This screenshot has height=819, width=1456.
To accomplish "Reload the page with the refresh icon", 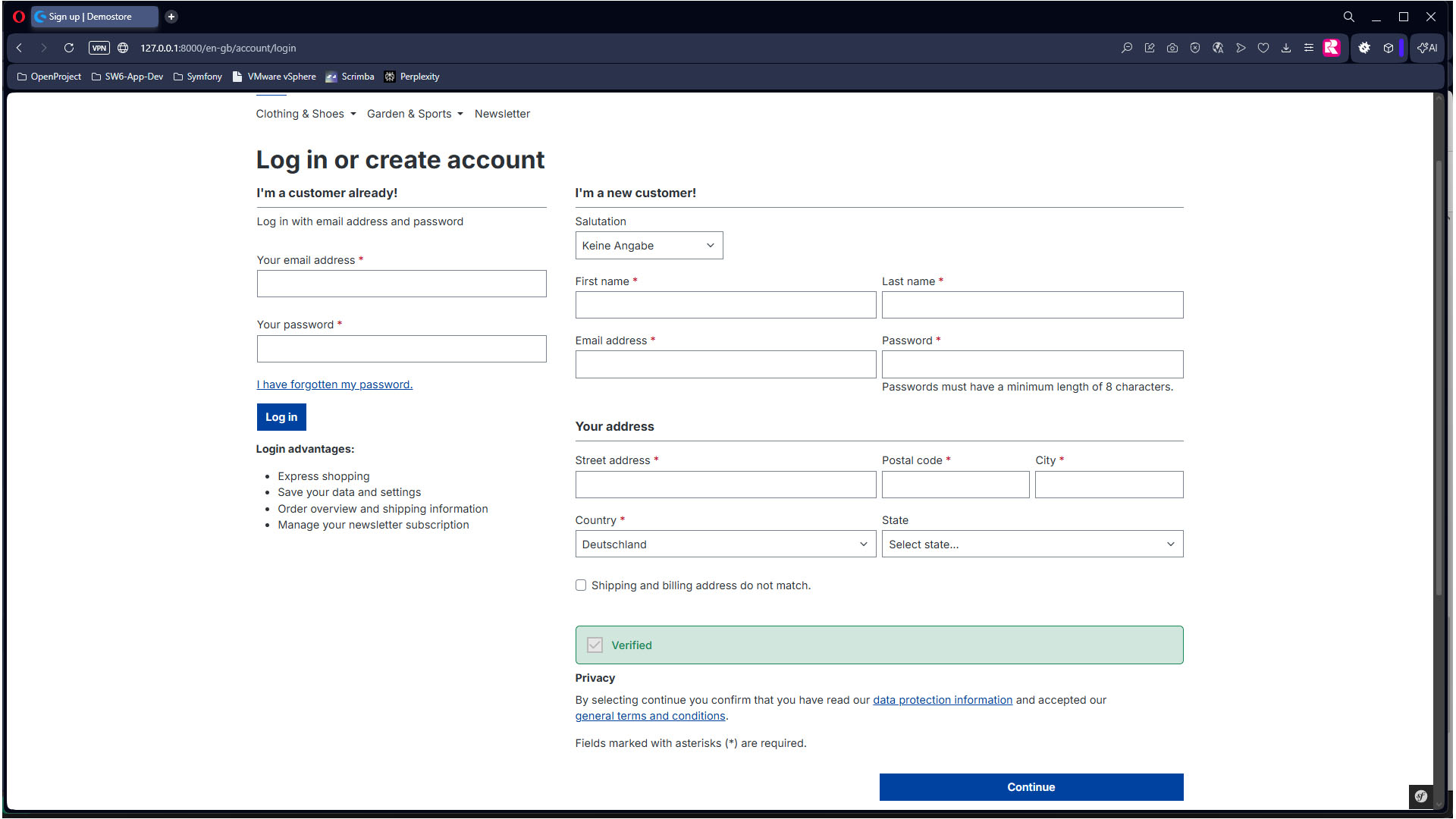I will coord(69,48).
